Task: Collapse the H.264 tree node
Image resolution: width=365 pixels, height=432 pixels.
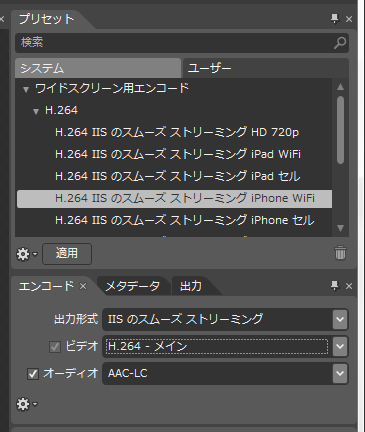Action: point(36,111)
